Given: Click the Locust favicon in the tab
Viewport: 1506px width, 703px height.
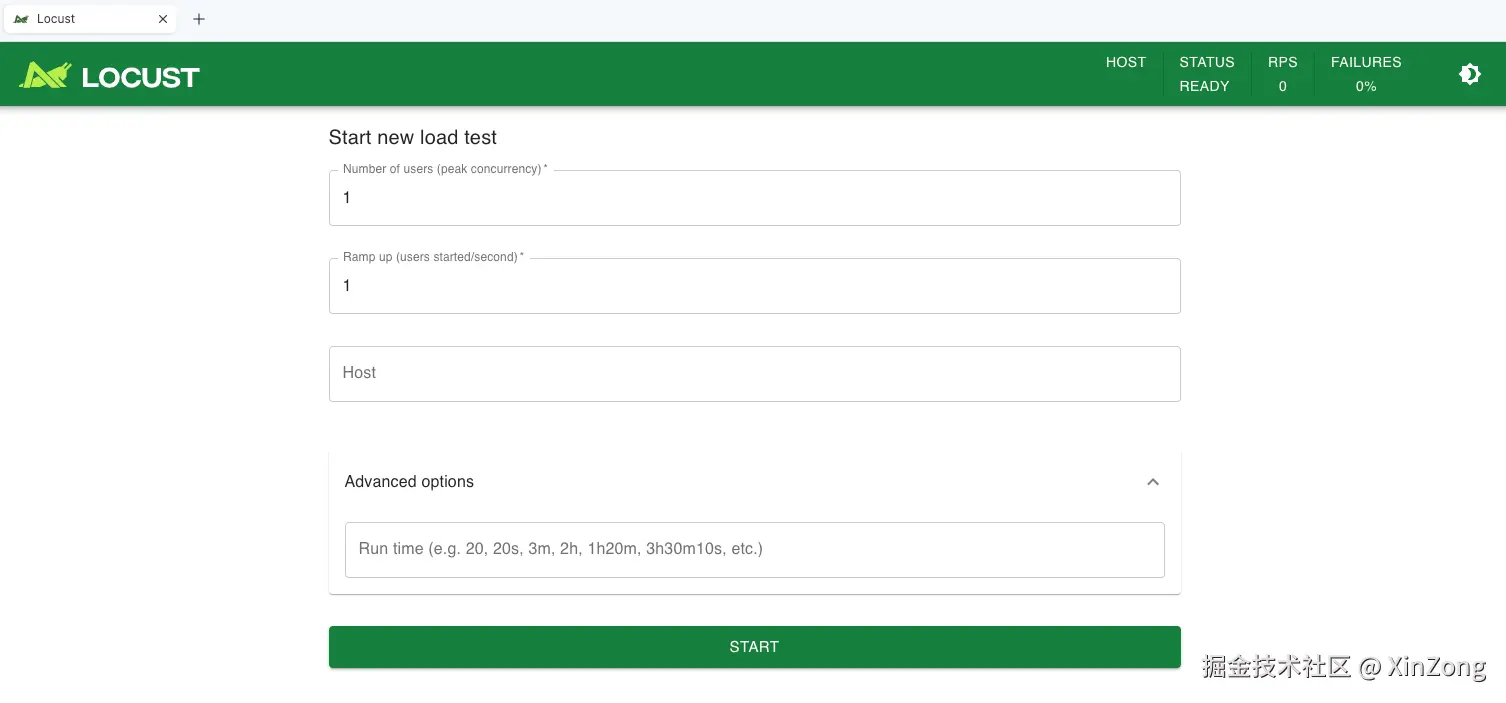Looking at the screenshot, I should coord(21,19).
